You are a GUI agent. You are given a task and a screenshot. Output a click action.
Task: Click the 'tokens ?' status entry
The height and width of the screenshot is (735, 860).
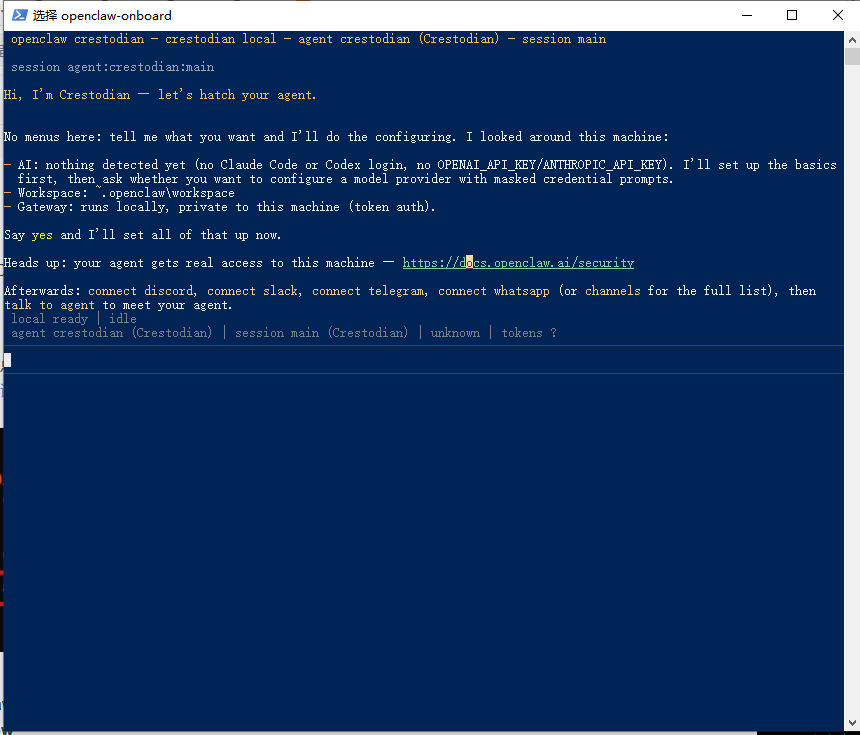[x=529, y=333]
